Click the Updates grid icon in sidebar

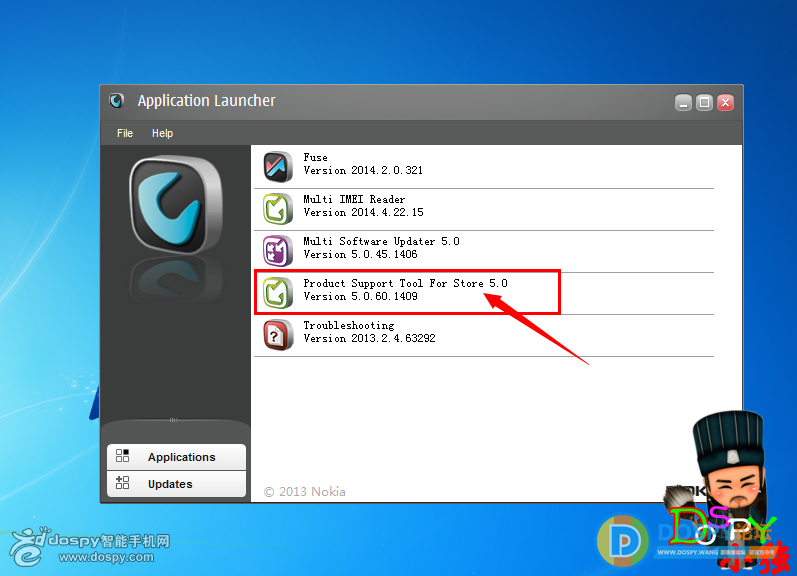[122, 482]
